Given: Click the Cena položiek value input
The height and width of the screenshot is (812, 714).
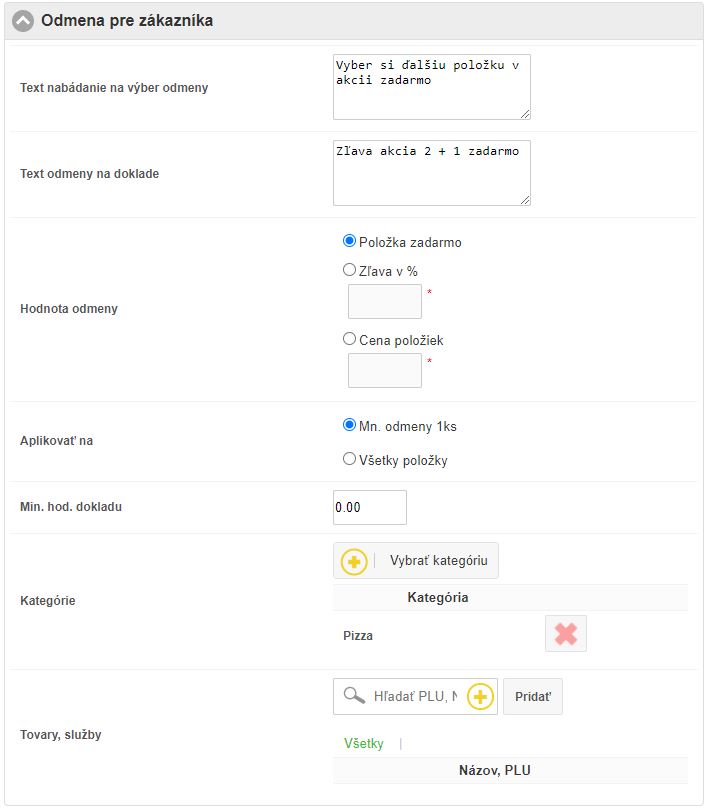Looking at the screenshot, I should [x=384, y=370].
